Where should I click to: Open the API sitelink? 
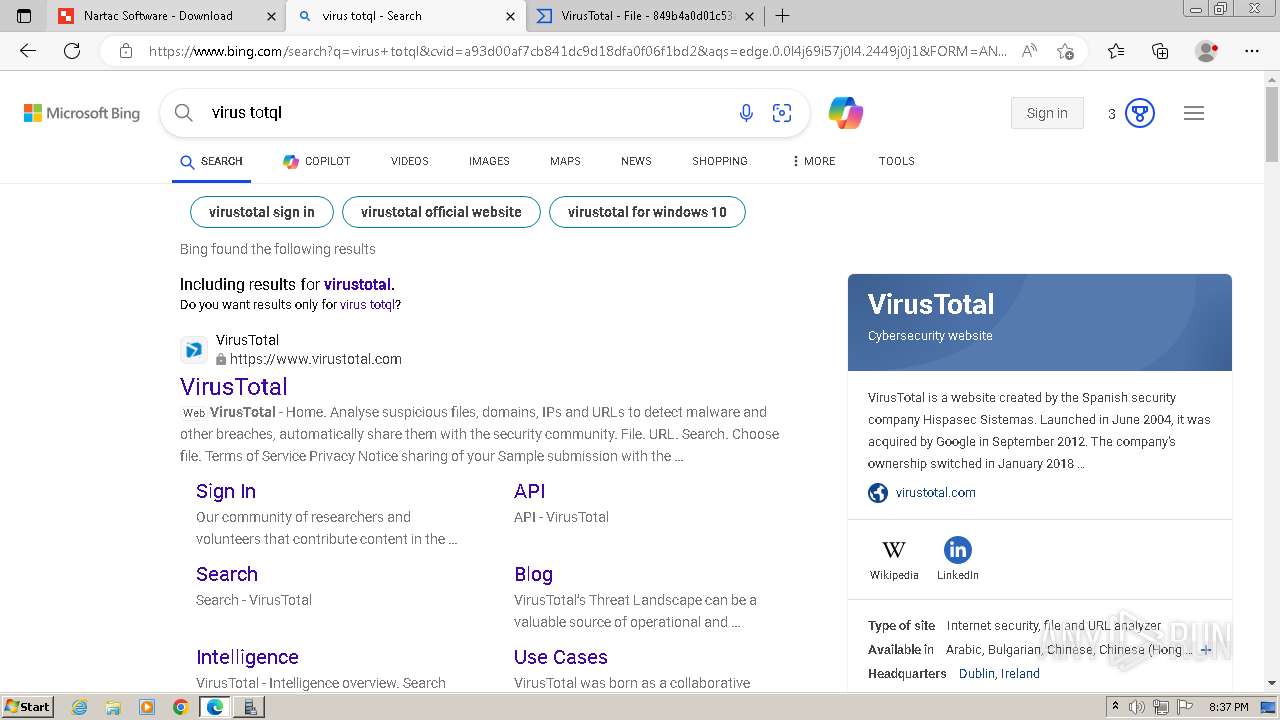coord(530,491)
